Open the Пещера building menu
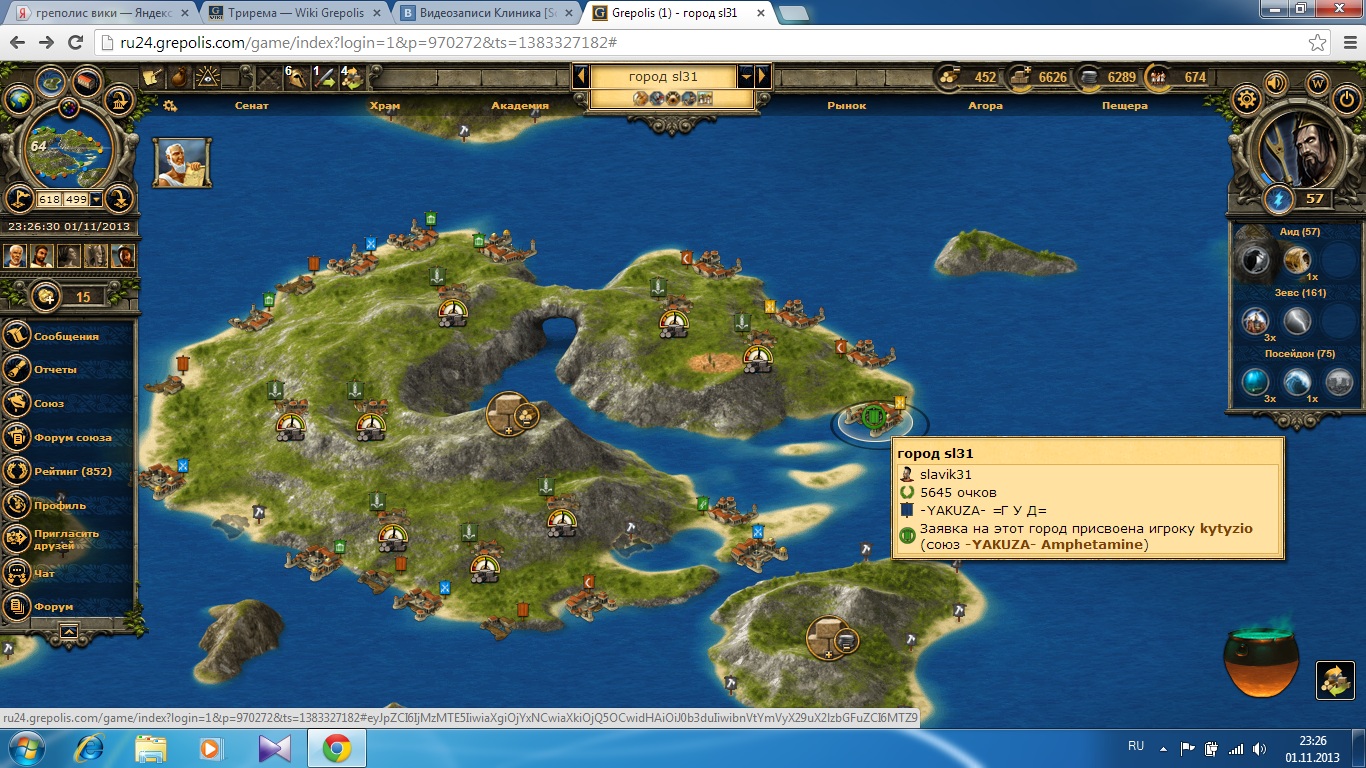Image resolution: width=1366 pixels, height=768 pixels. (1124, 105)
